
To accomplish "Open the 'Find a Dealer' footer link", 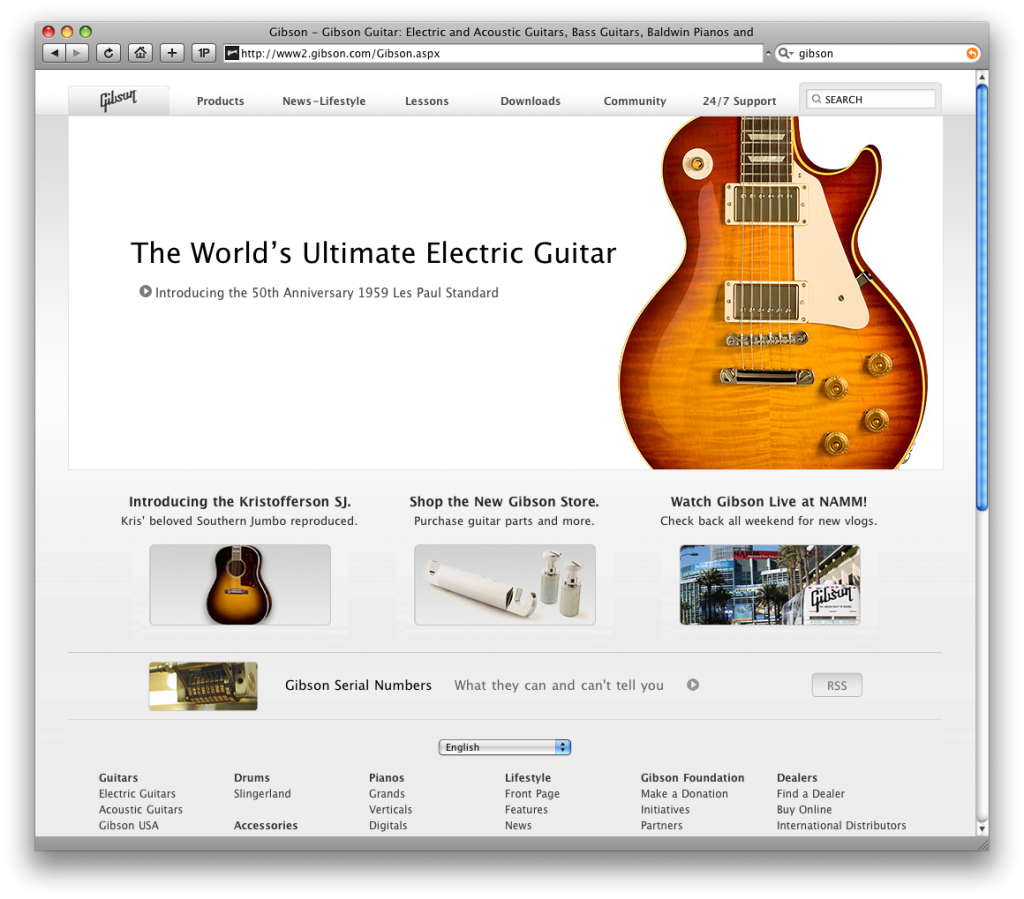I will click(810, 794).
